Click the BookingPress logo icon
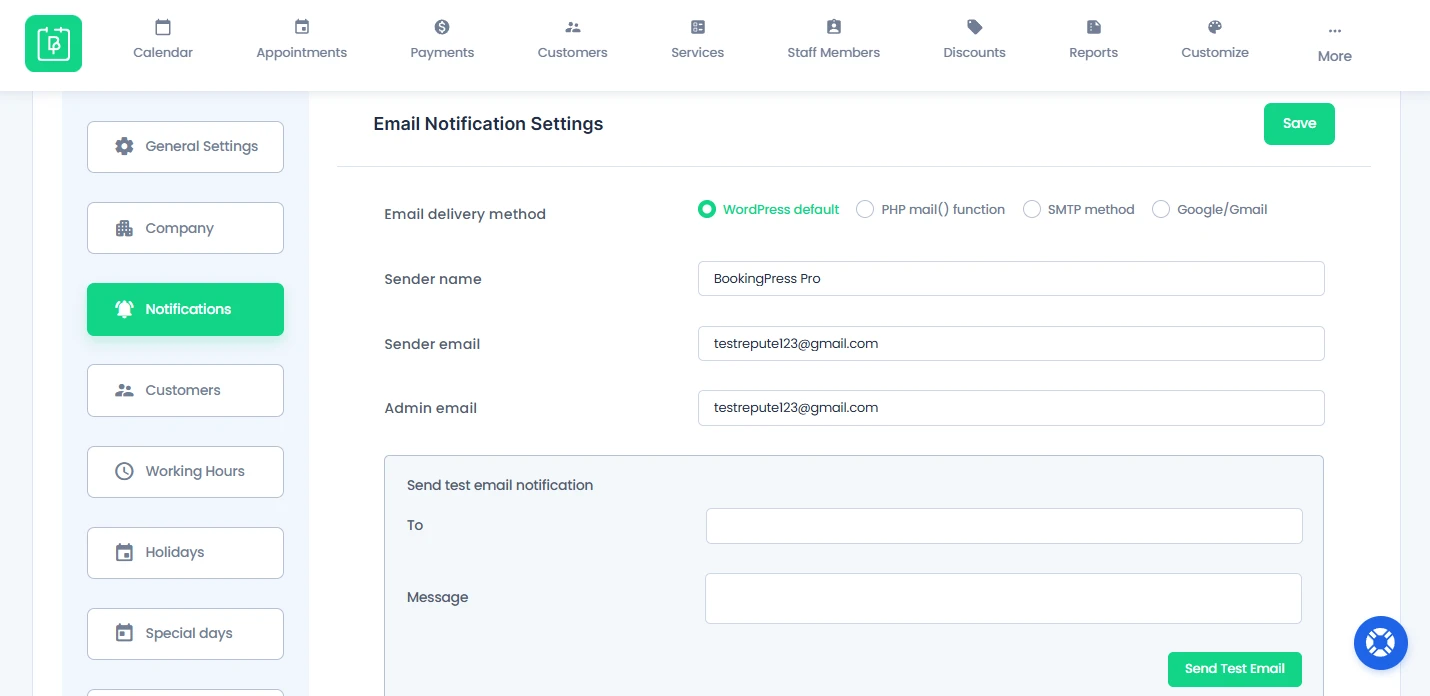Viewport: 1430px width, 696px height. pyautogui.click(x=53, y=43)
